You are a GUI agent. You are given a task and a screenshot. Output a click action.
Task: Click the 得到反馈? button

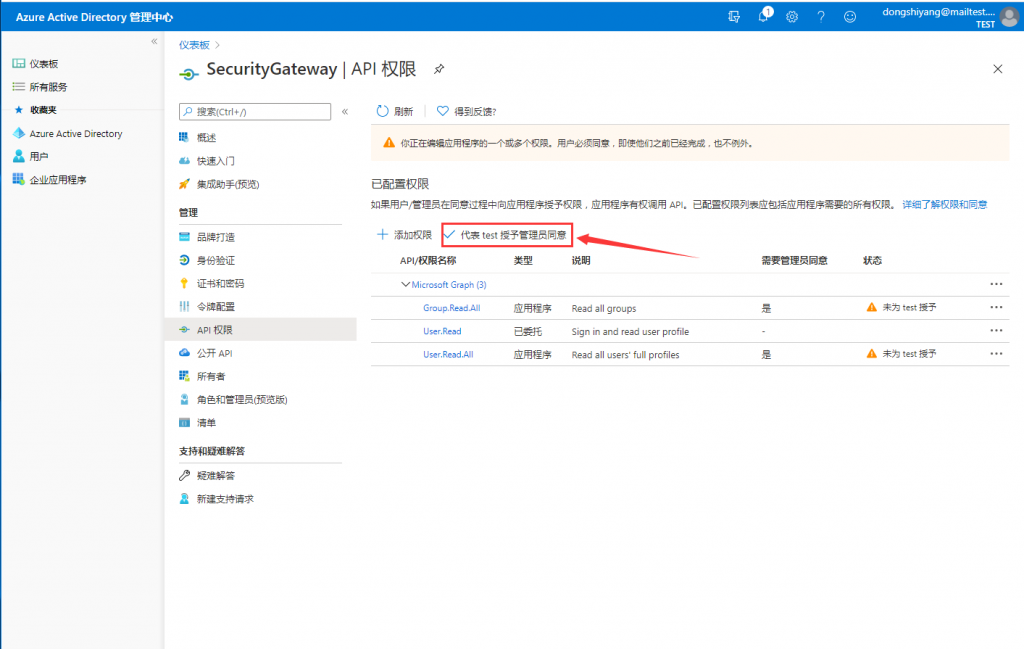(467, 112)
